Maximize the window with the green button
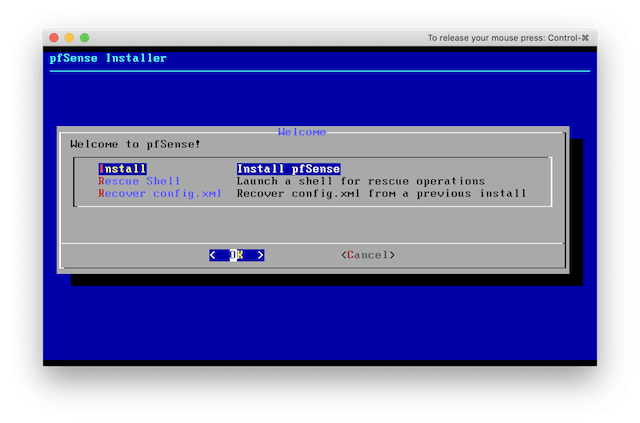 [84, 38]
